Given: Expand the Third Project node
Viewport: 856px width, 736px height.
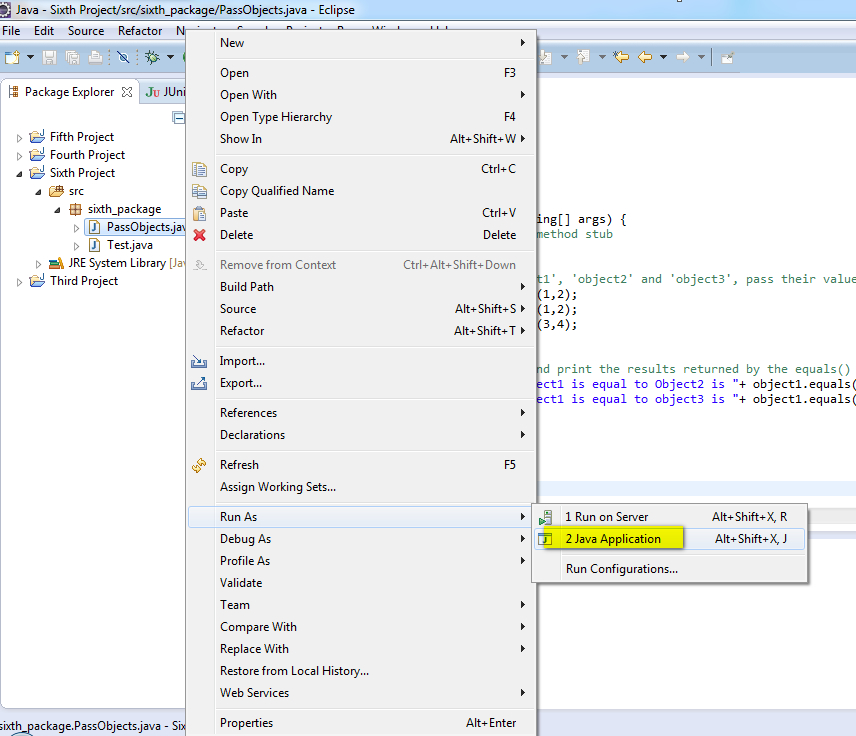Looking at the screenshot, I should 19,282.
